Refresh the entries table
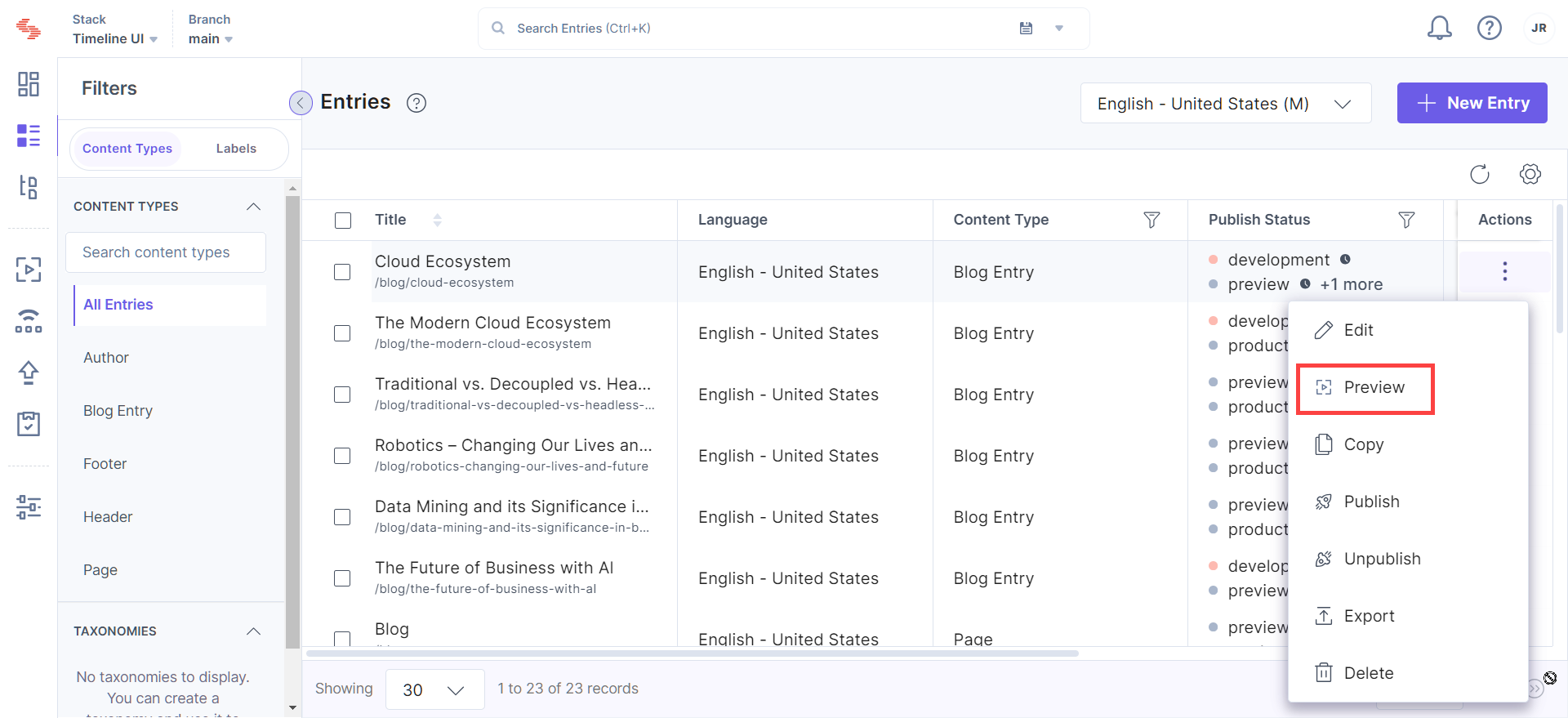Viewport: 1568px width, 718px height. (x=1480, y=174)
